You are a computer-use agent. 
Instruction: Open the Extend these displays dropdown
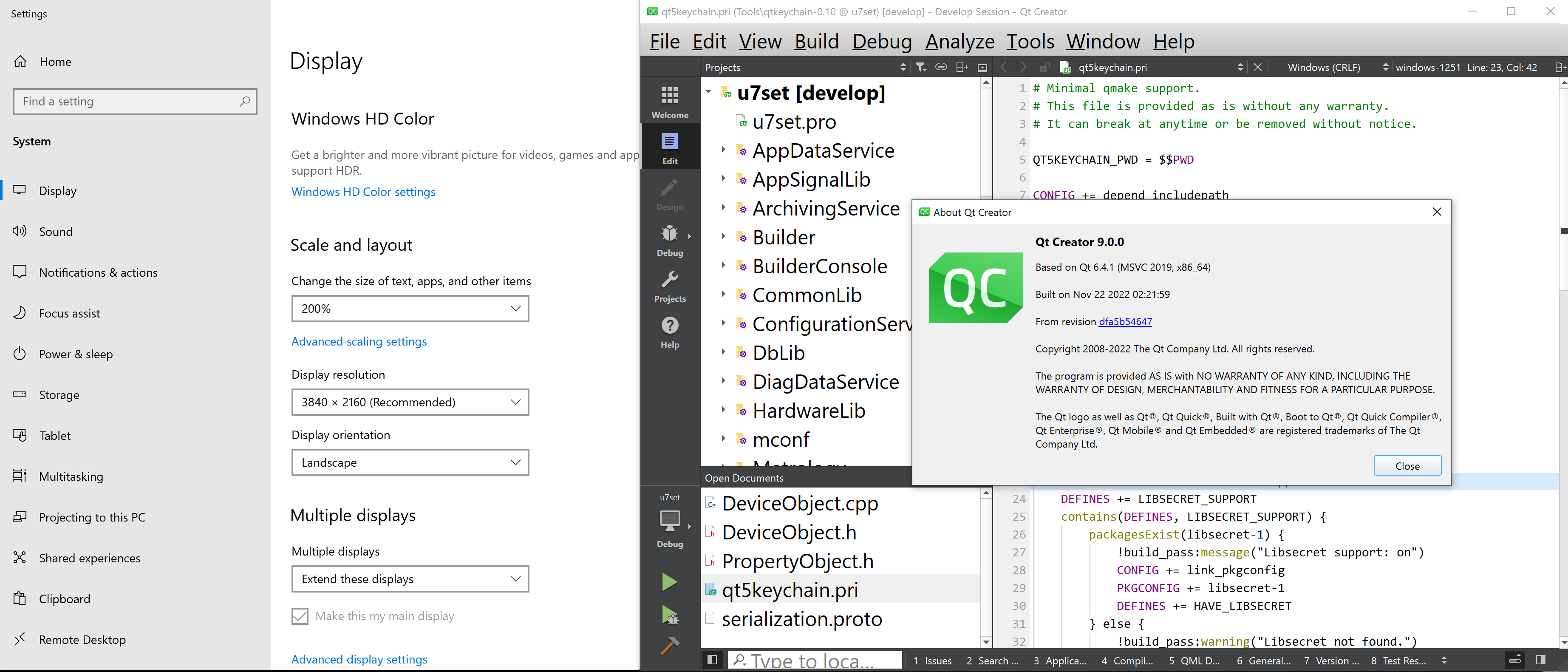pos(410,579)
